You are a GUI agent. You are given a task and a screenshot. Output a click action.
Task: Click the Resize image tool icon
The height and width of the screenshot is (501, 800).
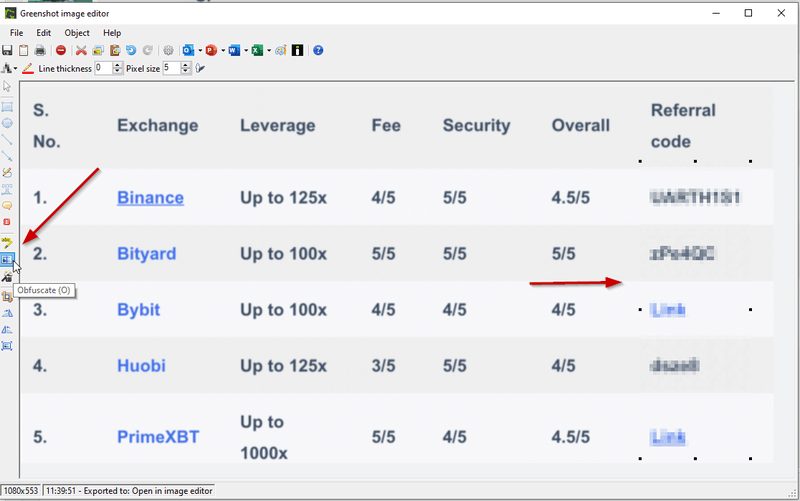pos(7,346)
